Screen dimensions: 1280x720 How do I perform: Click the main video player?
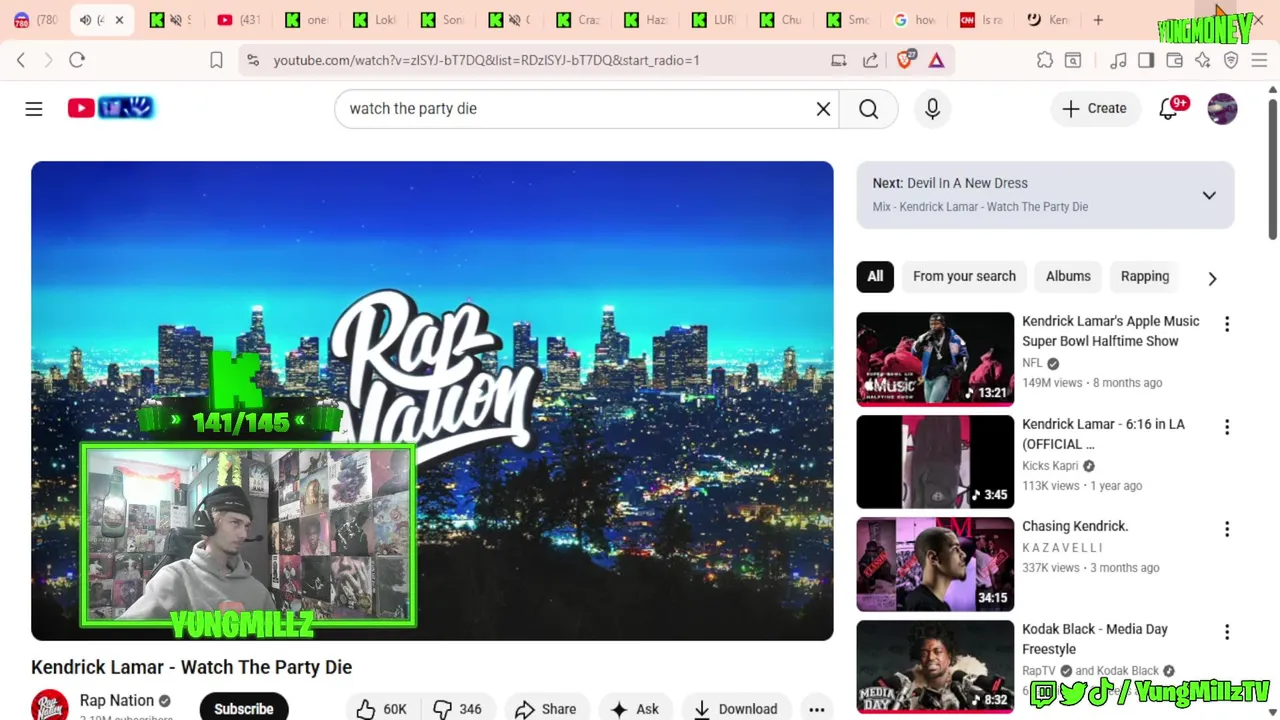tap(432, 400)
